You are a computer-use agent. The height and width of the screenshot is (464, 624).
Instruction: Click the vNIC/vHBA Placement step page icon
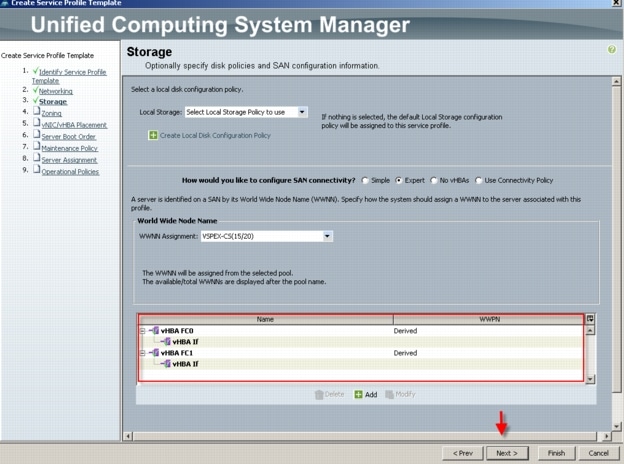coord(37,123)
